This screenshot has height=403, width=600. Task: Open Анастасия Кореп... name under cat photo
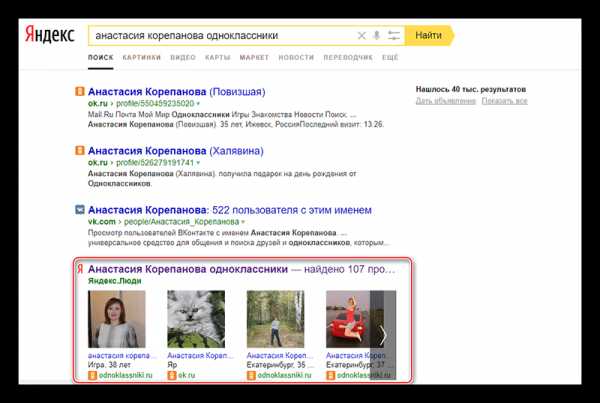tap(201, 356)
